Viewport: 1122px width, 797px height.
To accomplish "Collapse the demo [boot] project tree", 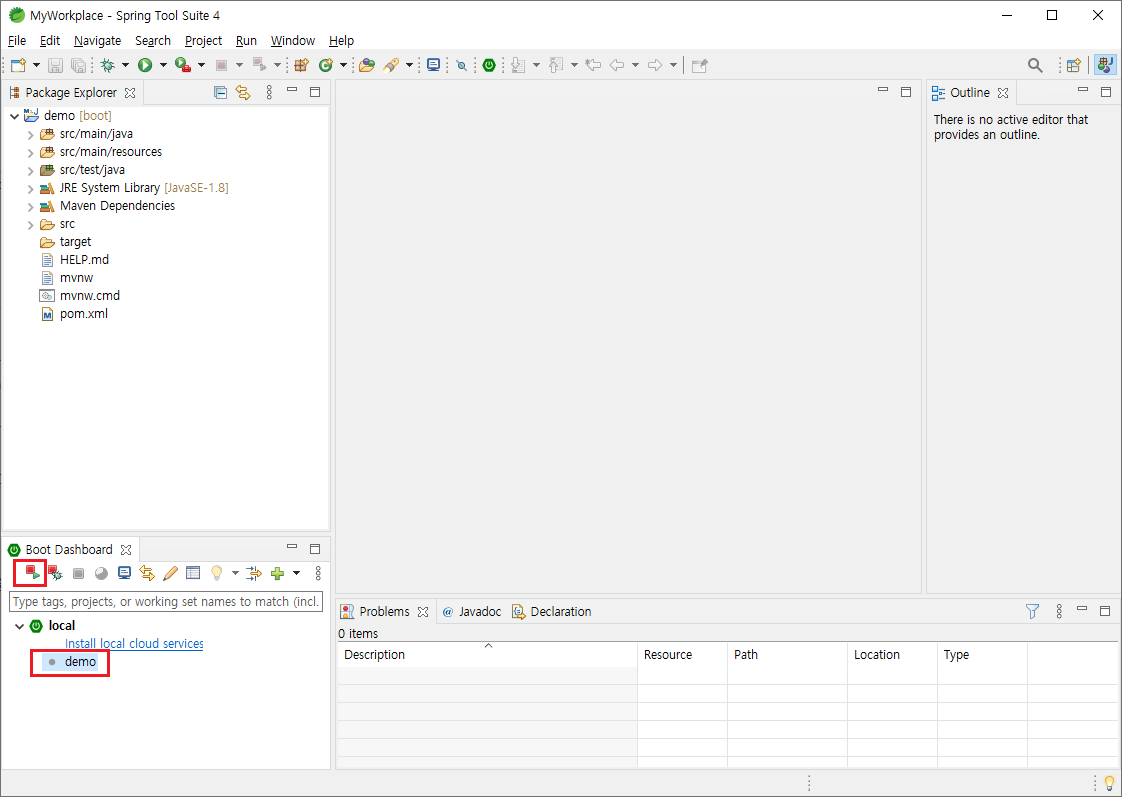I will [x=14, y=116].
